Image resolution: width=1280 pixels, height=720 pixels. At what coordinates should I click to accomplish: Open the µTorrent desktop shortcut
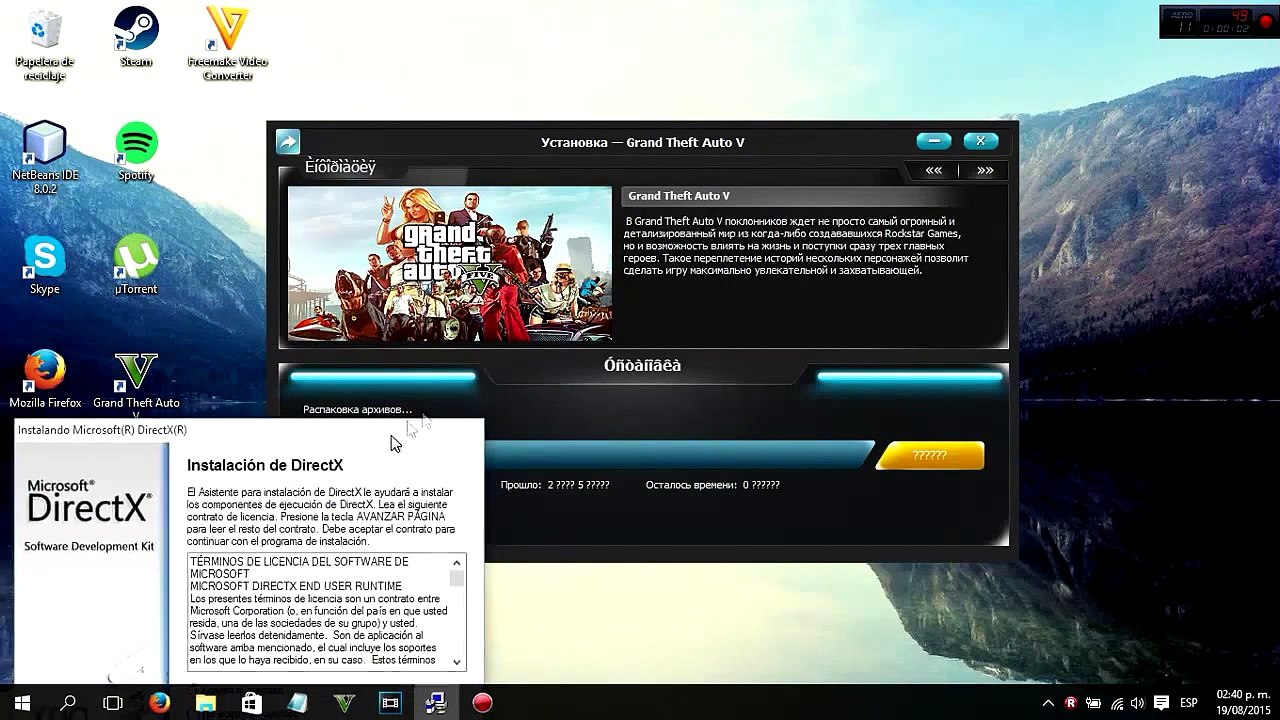pyautogui.click(x=136, y=266)
